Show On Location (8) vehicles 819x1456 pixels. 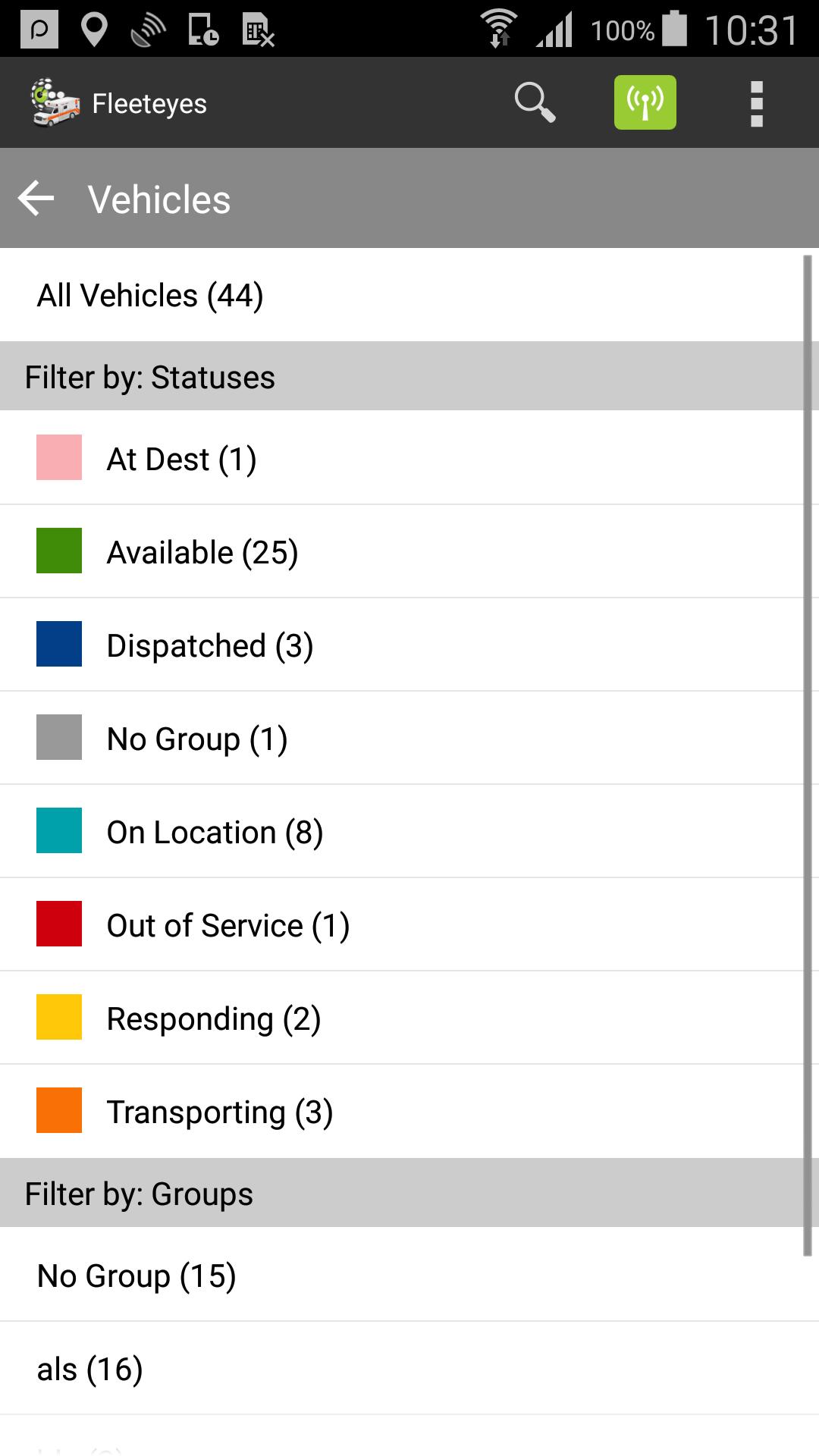click(x=215, y=832)
